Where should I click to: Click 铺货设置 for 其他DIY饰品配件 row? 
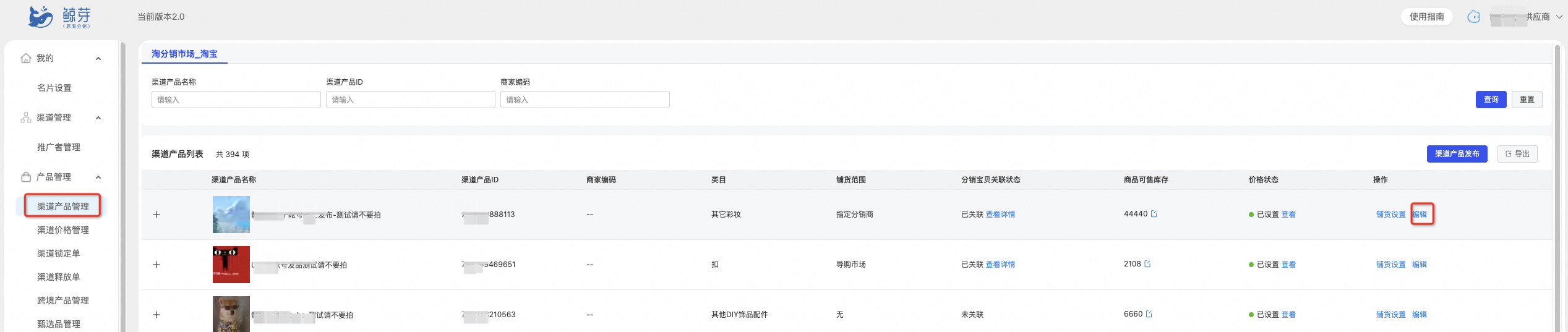click(x=1390, y=315)
